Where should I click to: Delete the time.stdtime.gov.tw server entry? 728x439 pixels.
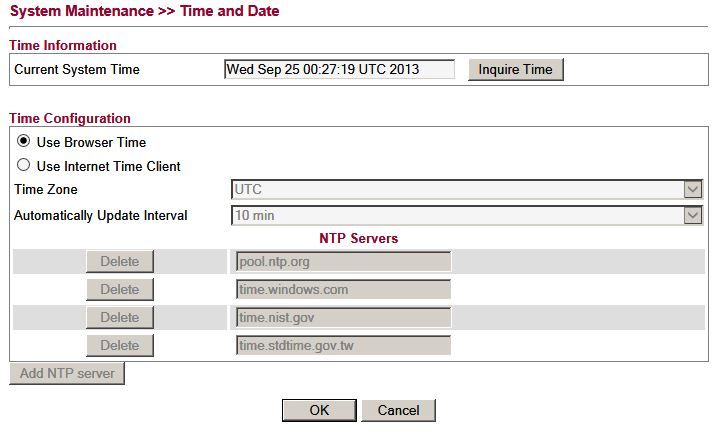click(120, 346)
